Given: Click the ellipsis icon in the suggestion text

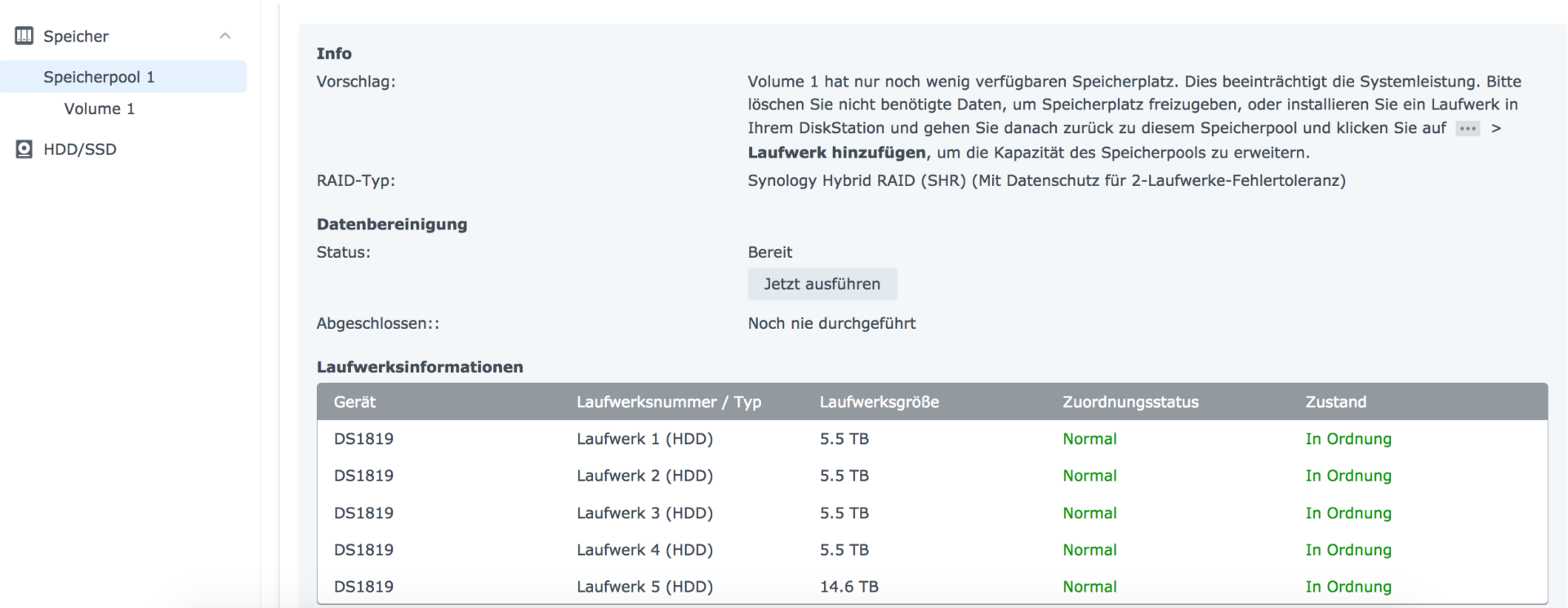Looking at the screenshot, I should click(x=1468, y=128).
